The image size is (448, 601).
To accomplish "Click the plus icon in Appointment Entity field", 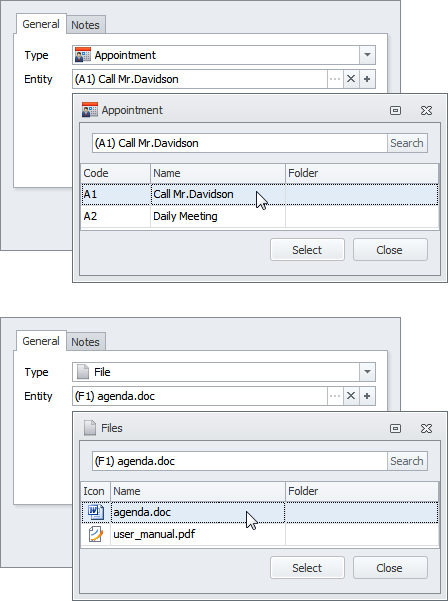I will (x=367, y=79).
